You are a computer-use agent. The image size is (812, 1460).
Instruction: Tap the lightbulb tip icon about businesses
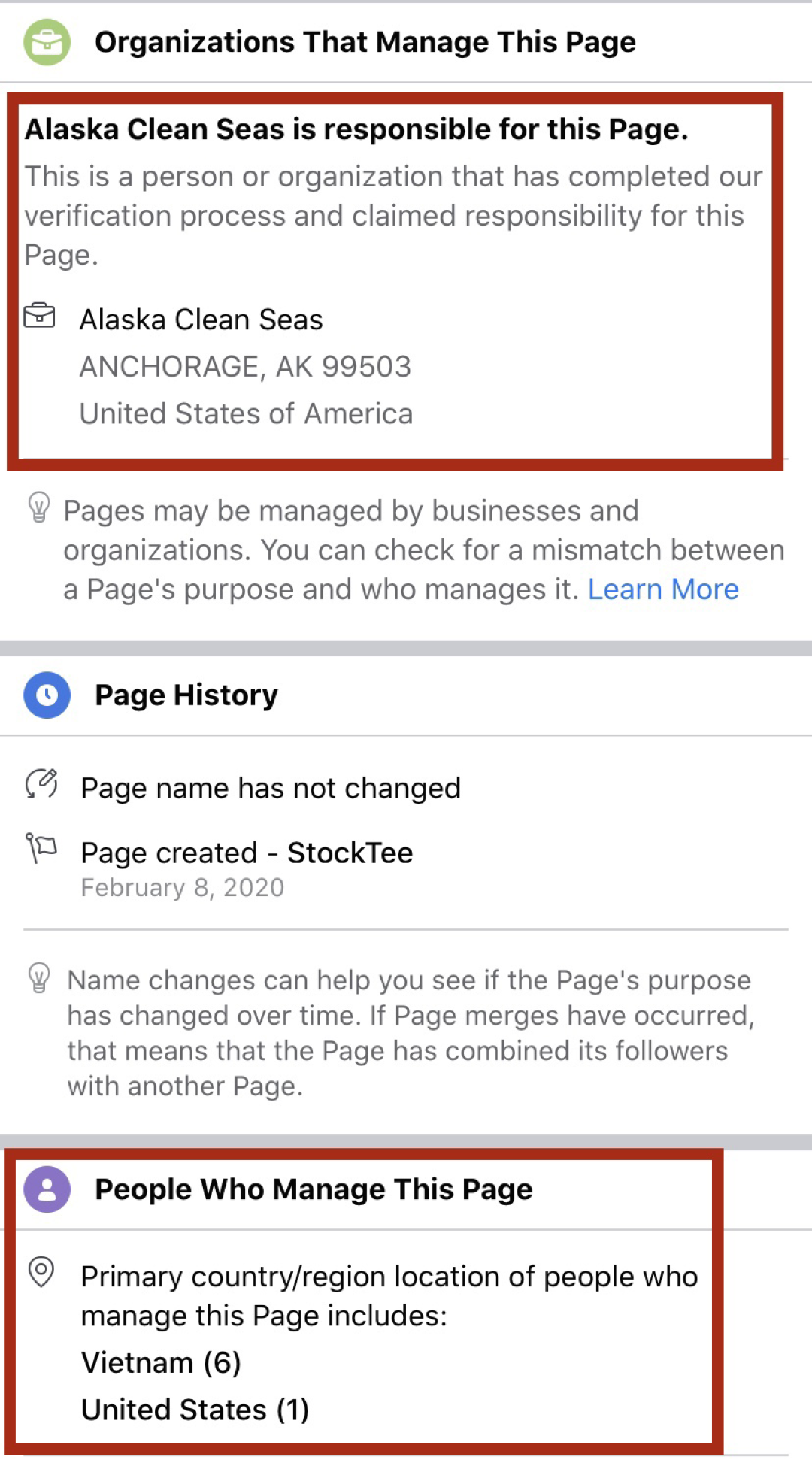click(x=39, y=507)
